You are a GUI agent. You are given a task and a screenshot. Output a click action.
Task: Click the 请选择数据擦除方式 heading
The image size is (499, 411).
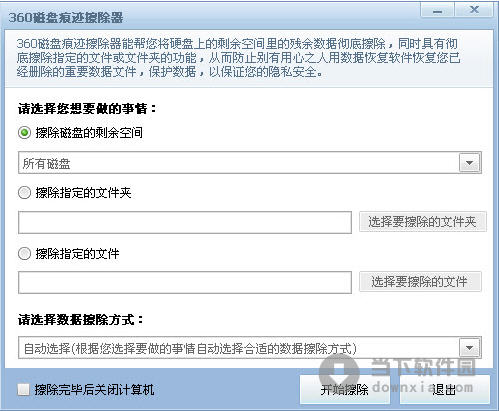pyautogui.click(x=80, y=320)
